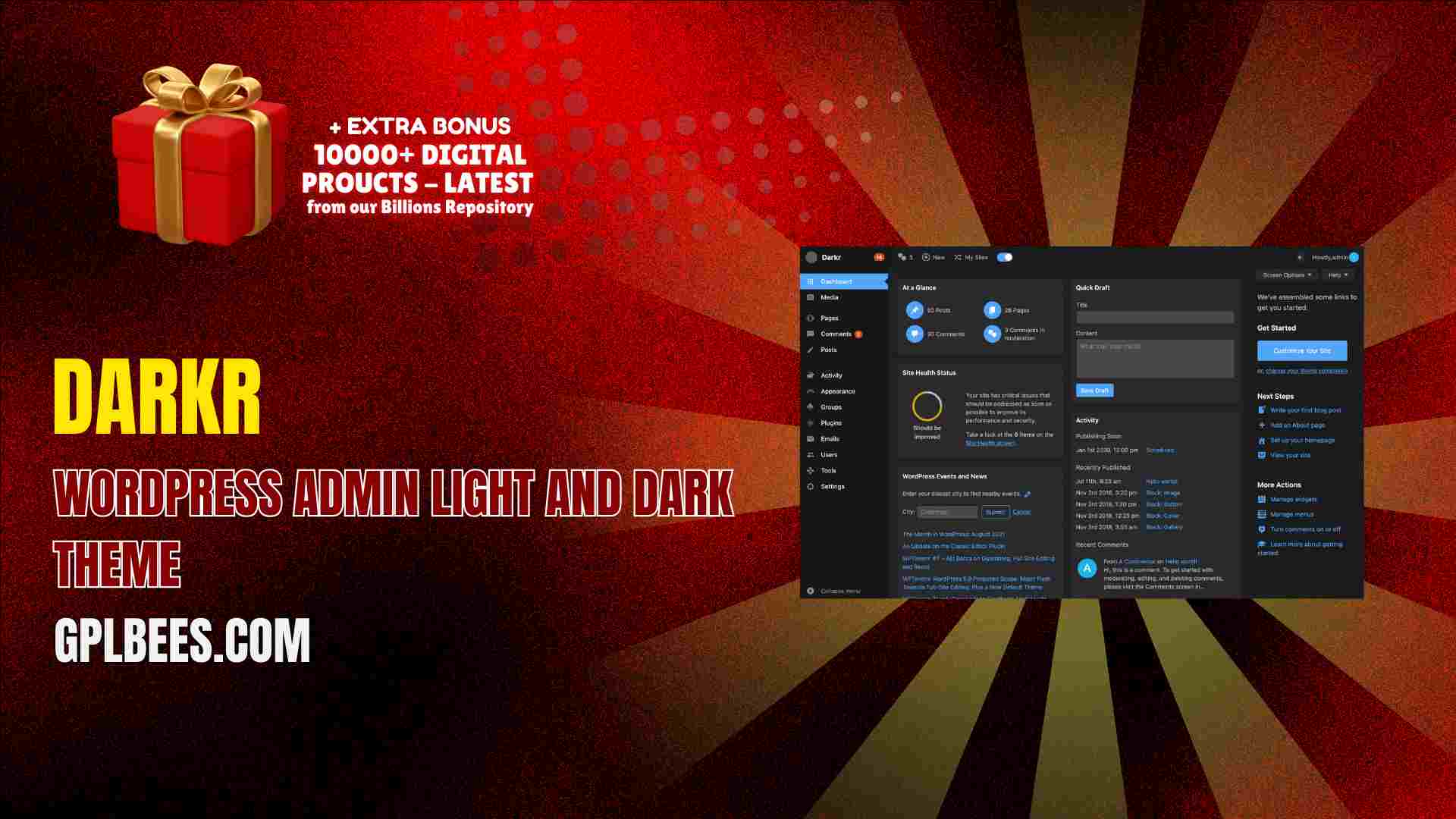Viewport: 1456px width, 819px height.
Task: Open Learn more about getting started link
Action: pos(1300,548)
